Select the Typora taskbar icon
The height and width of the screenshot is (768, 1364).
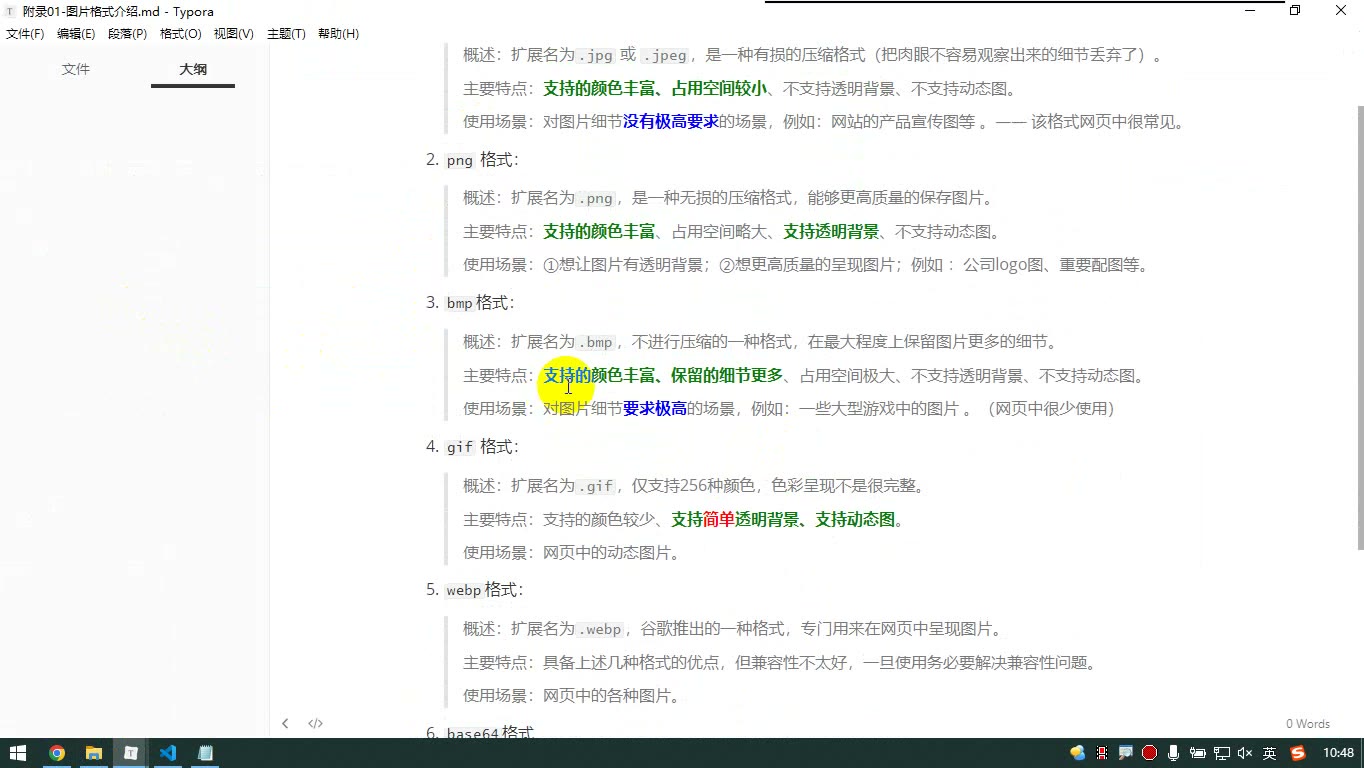[x=131, y=753]
